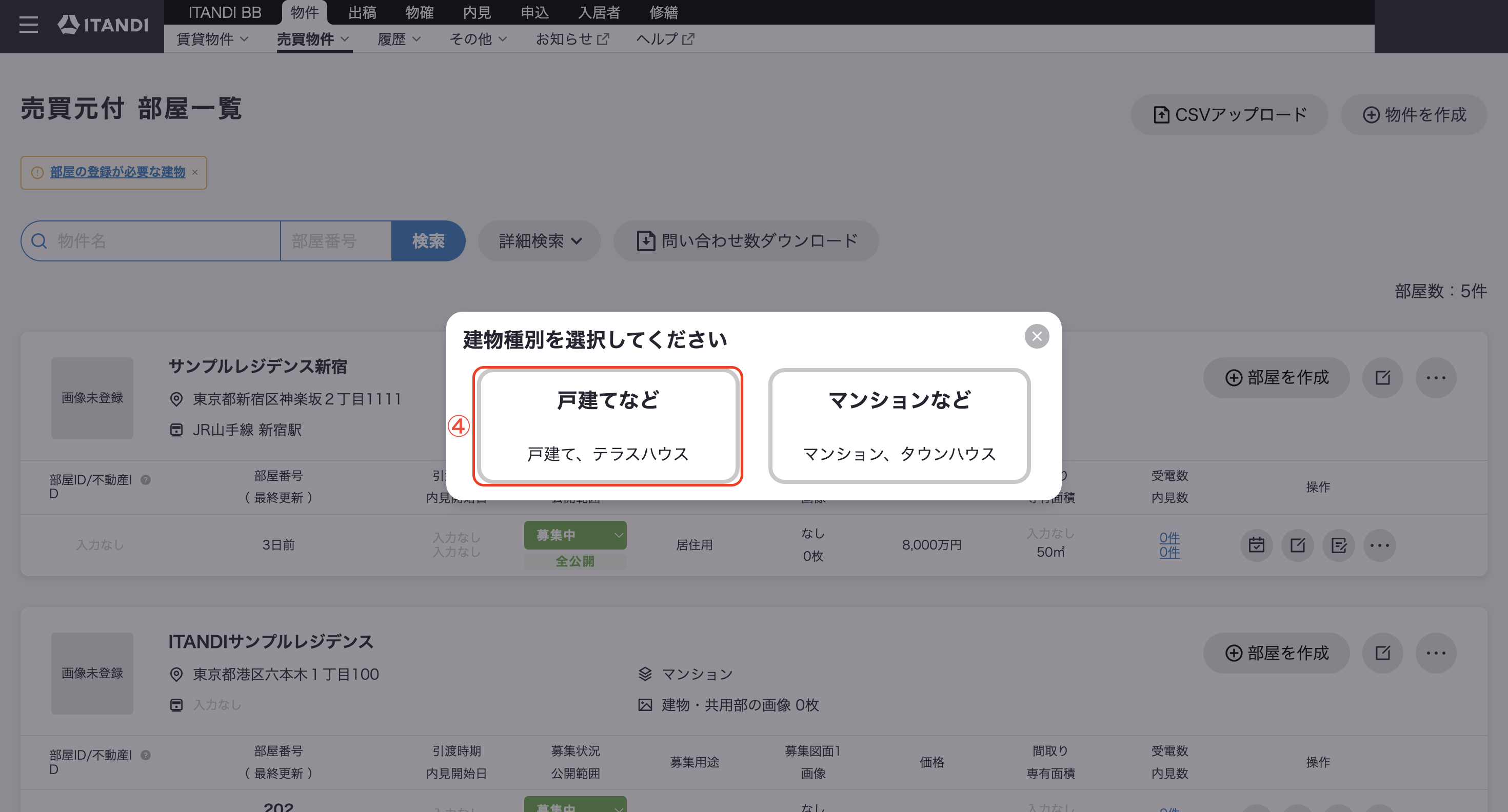Screen dimensions: 1508x812
Task: Choose マンションなど building type
Action: (899, 426)
